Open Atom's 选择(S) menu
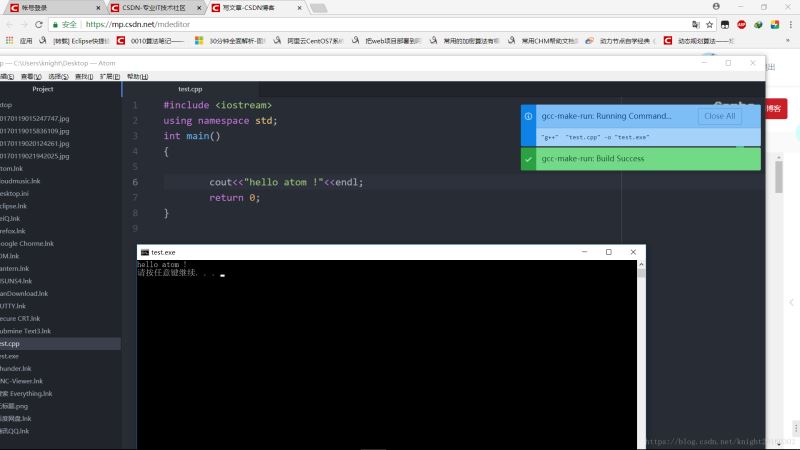 tap(58, 77)
